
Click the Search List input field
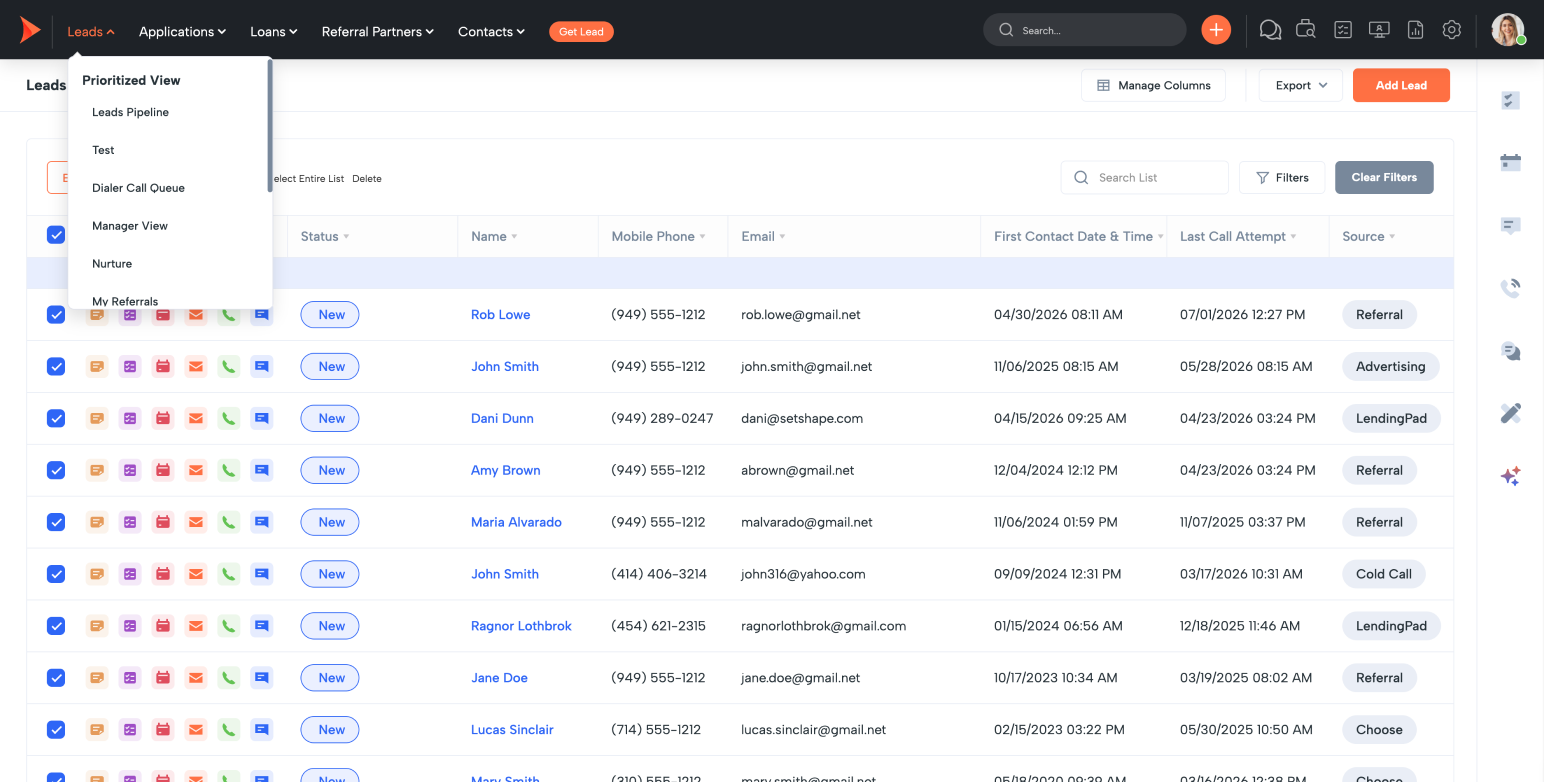(1144, 177)
